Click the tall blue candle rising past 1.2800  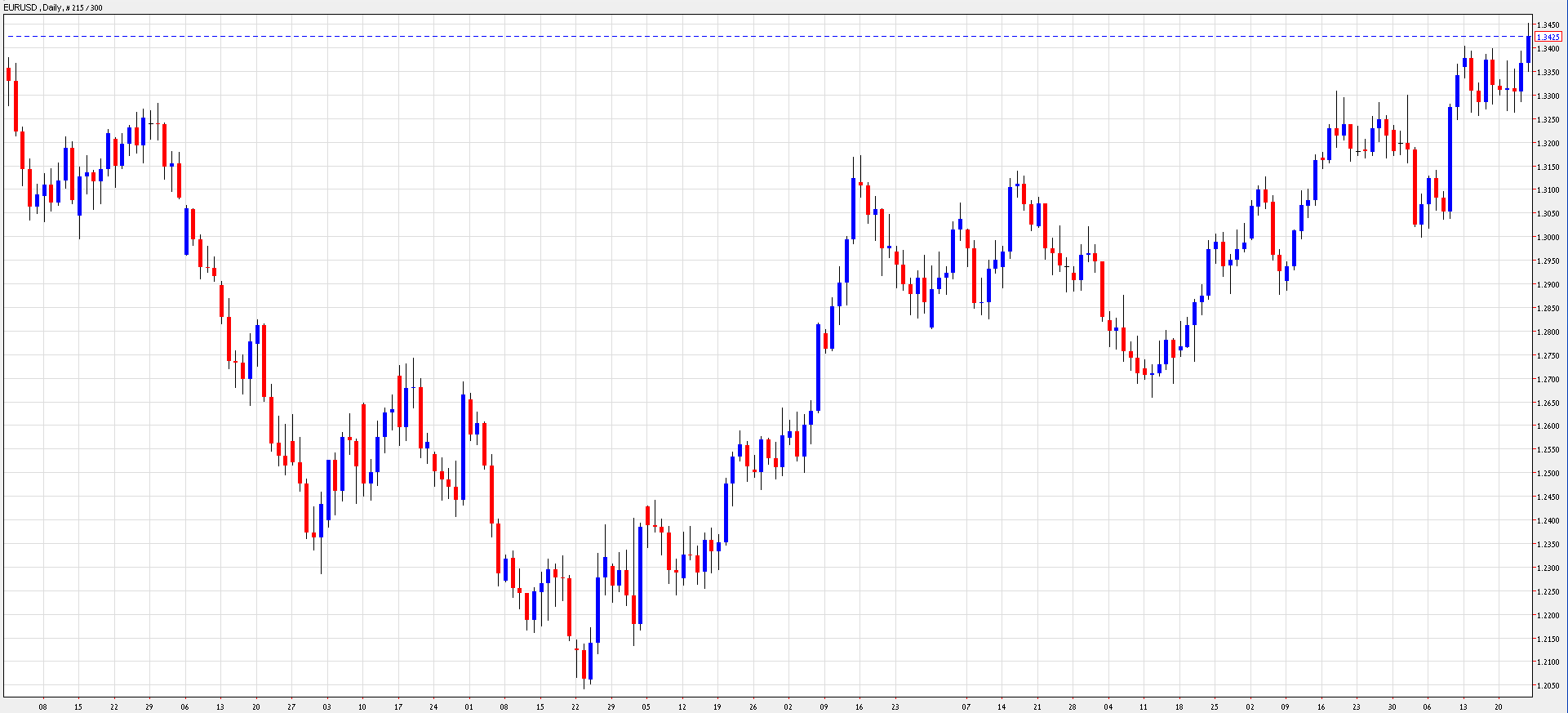coord(818,368)
